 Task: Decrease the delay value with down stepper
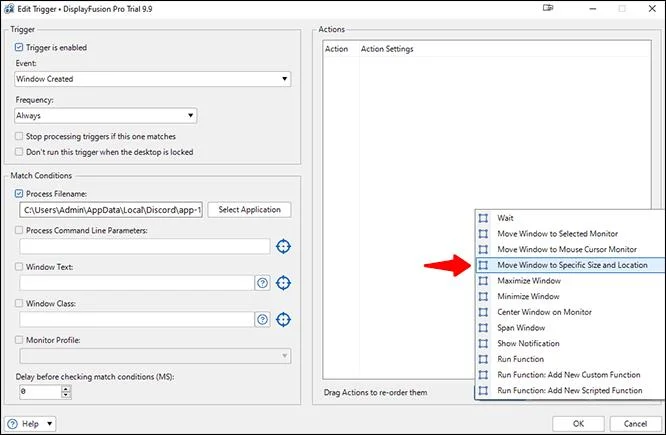point(65,395)
